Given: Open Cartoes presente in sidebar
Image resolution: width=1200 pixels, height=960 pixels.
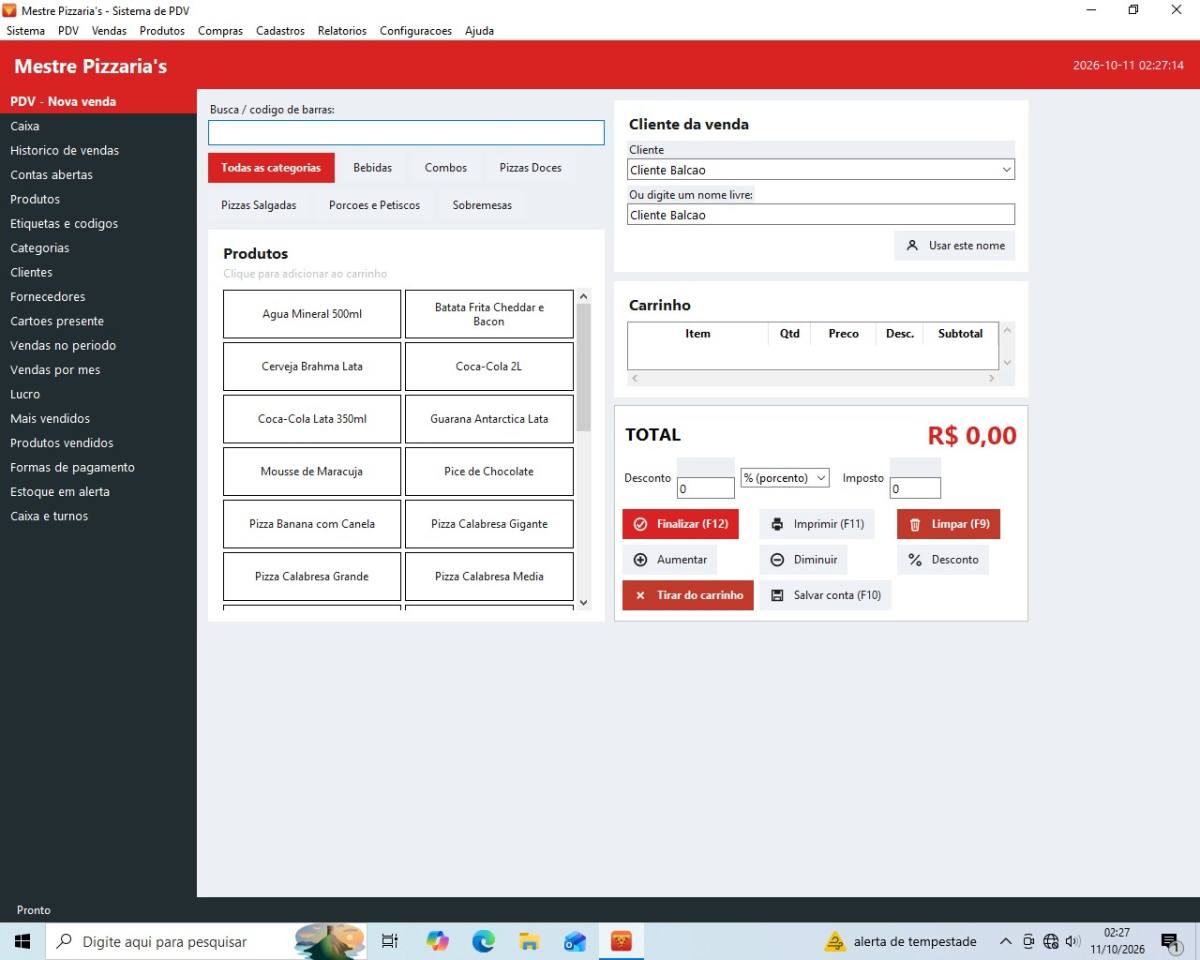Looking at the screenshot, I should (57, 321).
